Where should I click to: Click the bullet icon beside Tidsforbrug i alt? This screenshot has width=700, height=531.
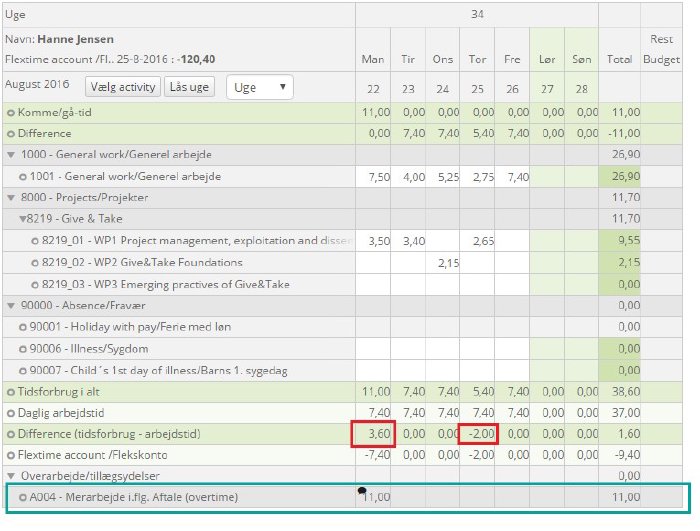[x=11, y=392]
